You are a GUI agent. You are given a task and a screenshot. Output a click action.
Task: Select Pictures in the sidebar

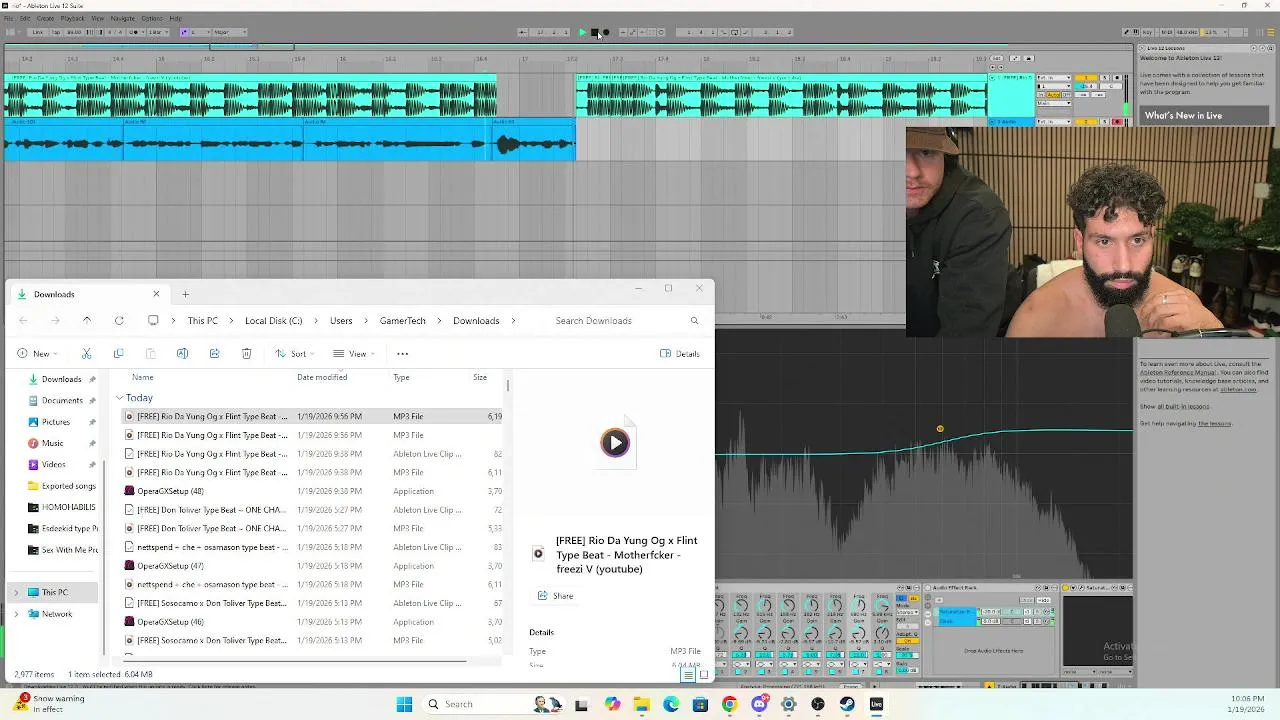(56, 422)
